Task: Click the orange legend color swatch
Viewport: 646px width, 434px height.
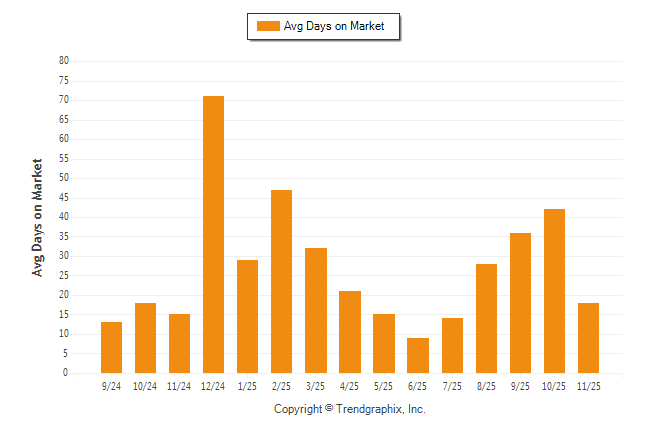Action: [x=268, y=26]
